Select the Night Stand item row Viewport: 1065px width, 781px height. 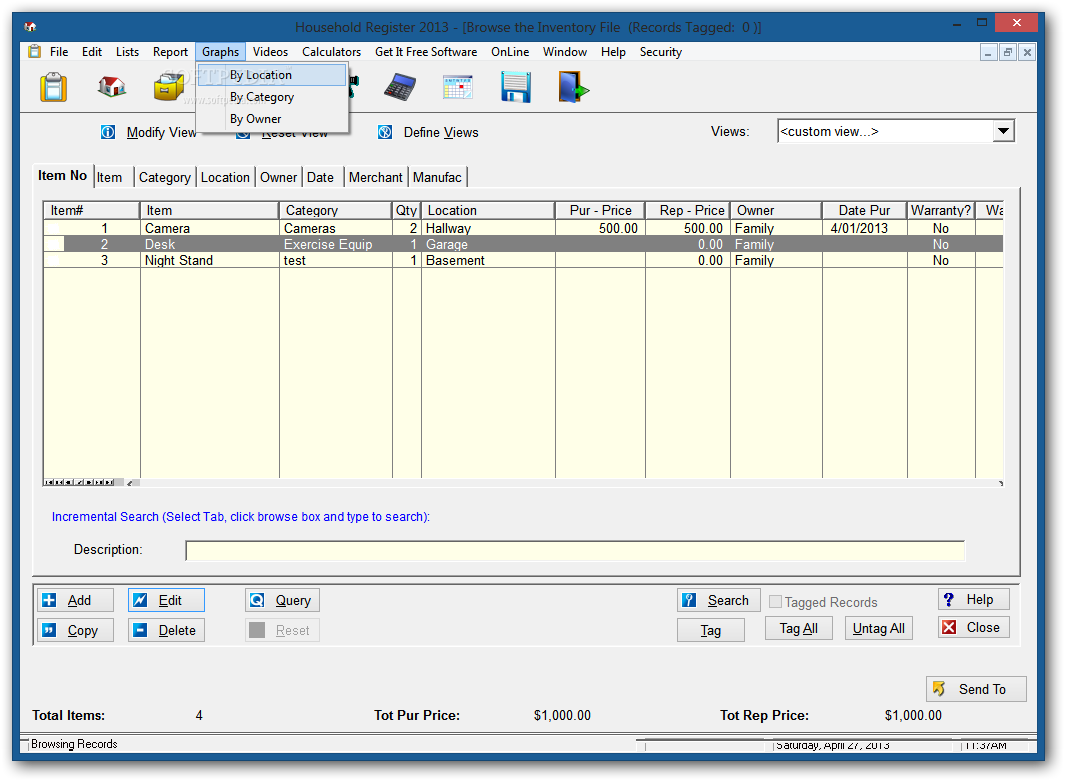[523, 260]
